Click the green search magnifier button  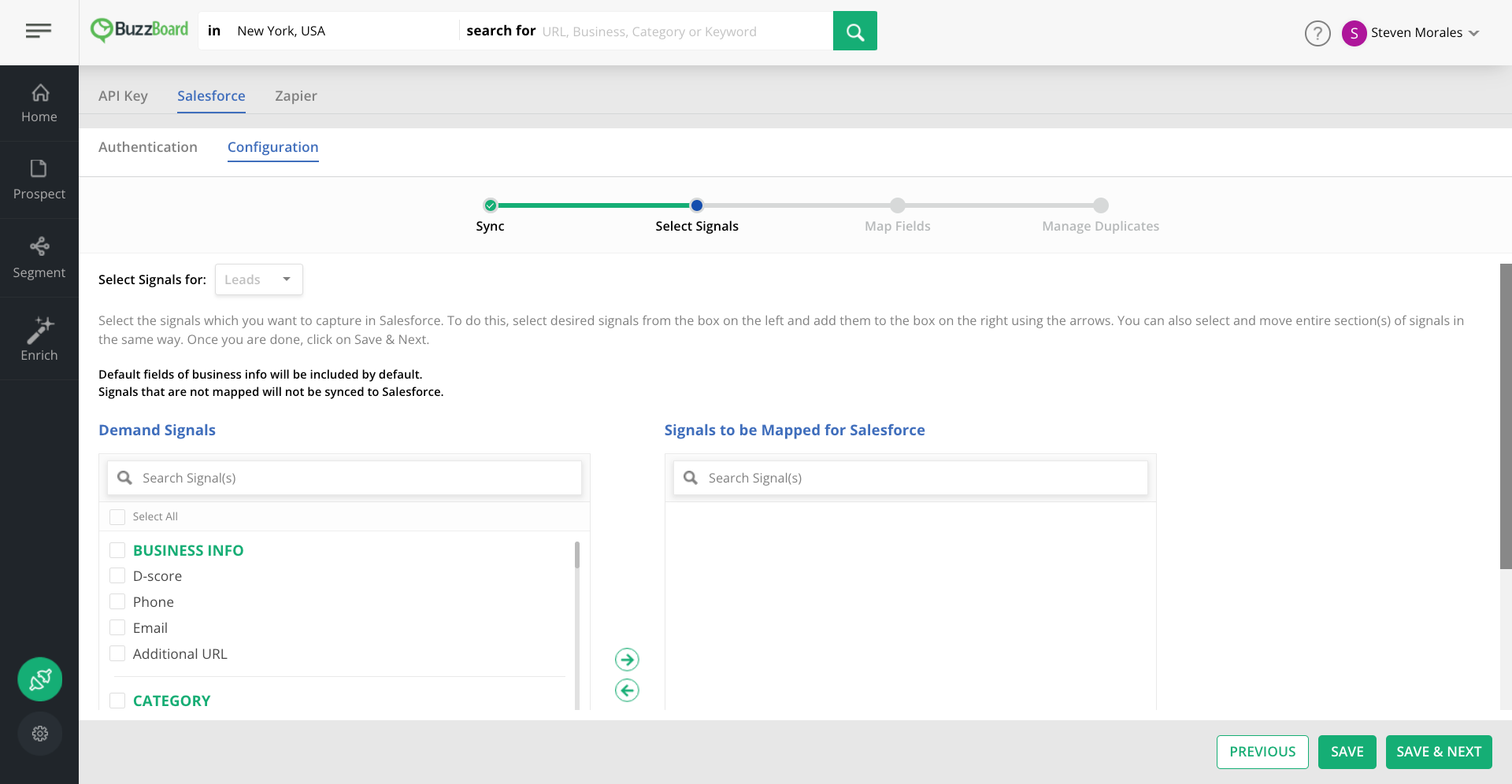pos(854,31)
